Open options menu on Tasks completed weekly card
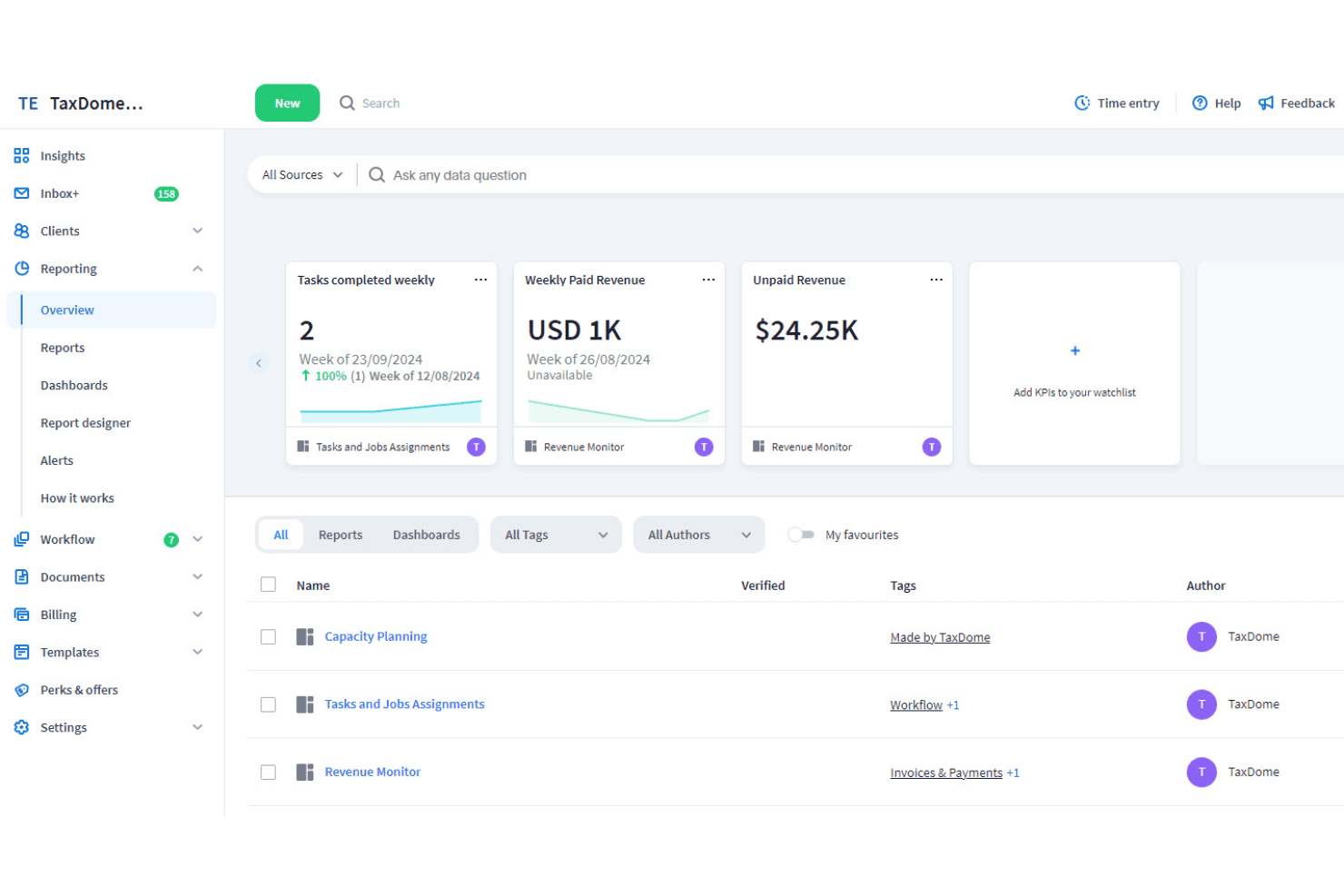Image resolution: width=1344 pixels, height=896 pixels. point(480,280)
